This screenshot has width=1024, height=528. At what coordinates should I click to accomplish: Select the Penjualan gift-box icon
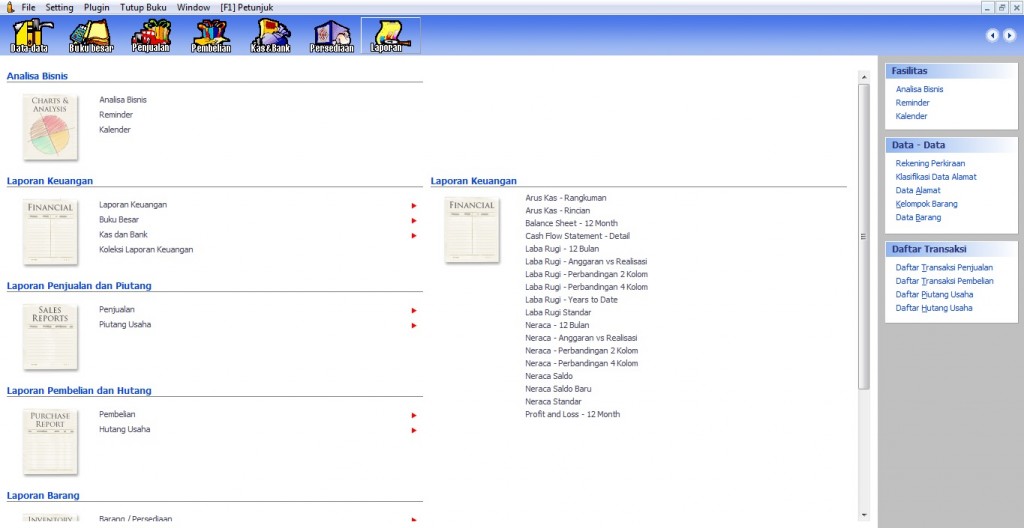[151, 35]
